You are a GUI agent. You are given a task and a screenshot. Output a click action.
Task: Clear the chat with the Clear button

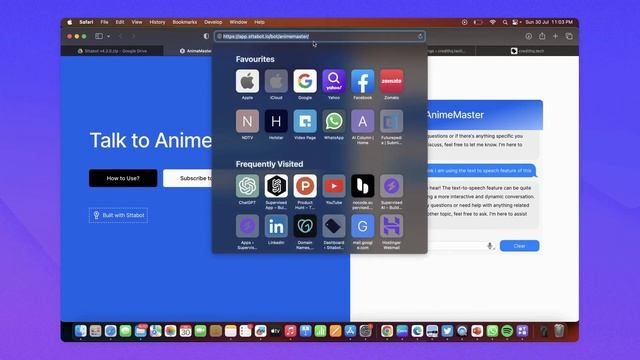pos(519,246)
